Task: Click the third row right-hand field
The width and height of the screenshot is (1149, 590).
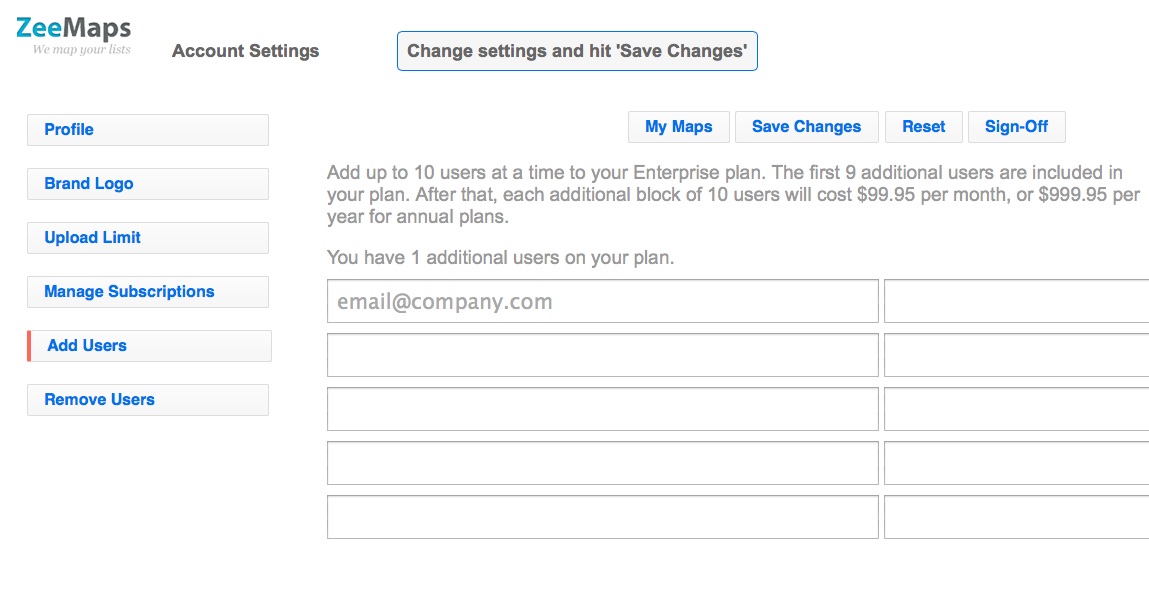Action: (1016, 409)
